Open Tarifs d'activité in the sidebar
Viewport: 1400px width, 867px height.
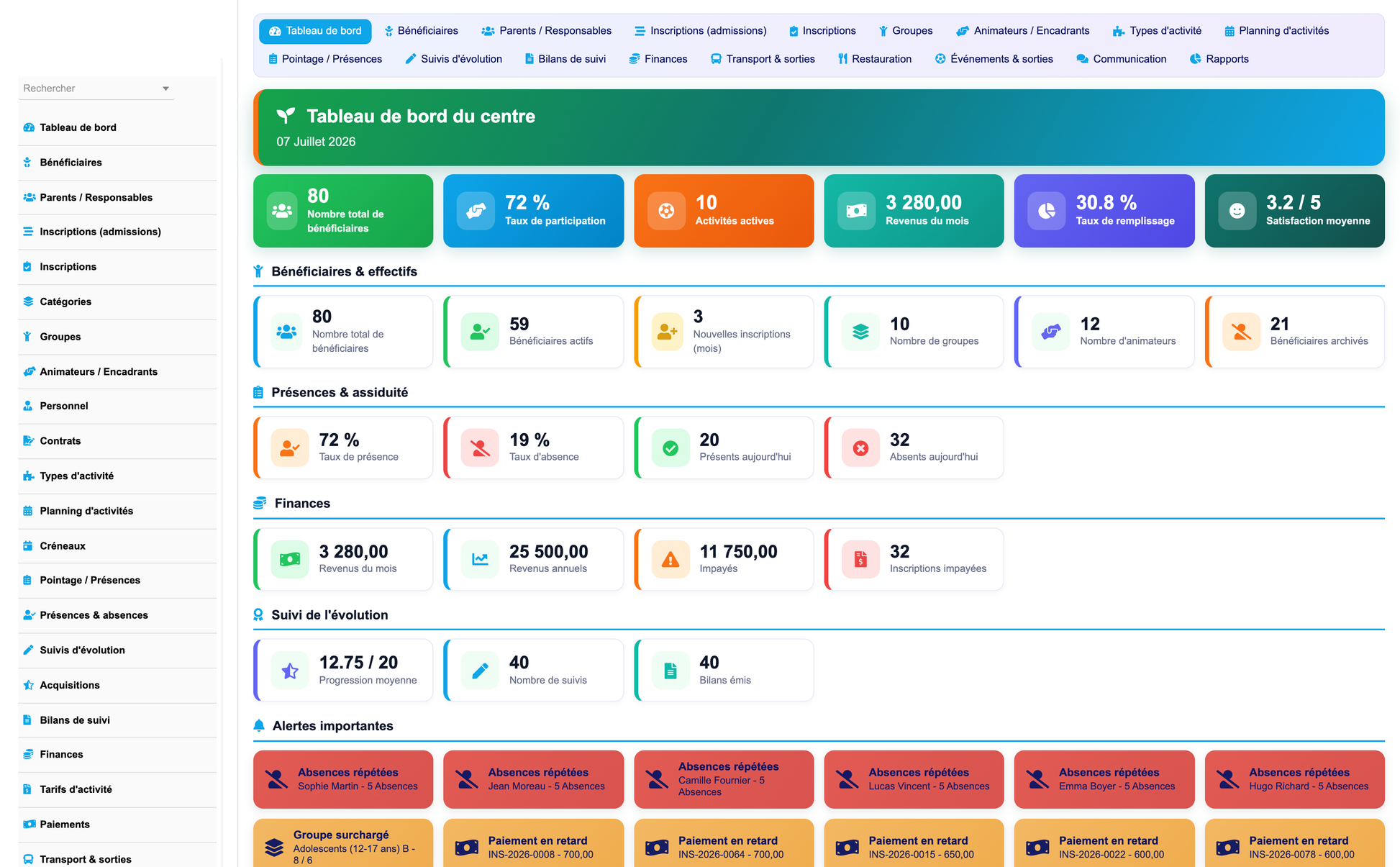pyautogui.click(x=117, y=789)
